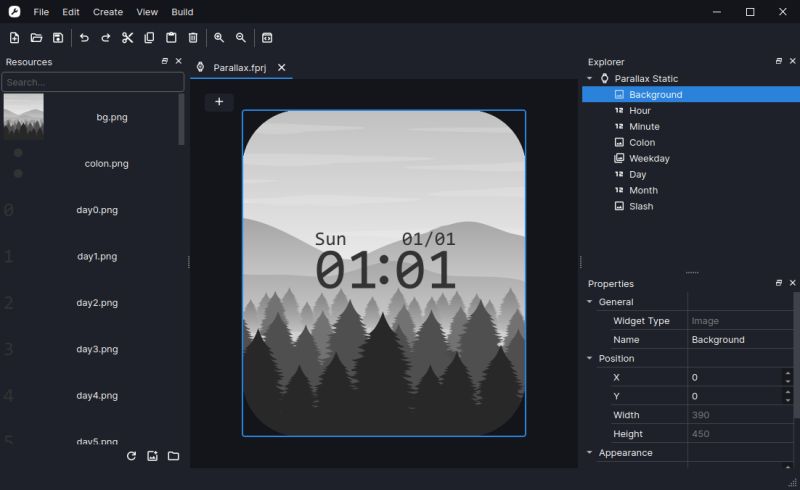Click the Undo toolbar icon

point(84,38)
